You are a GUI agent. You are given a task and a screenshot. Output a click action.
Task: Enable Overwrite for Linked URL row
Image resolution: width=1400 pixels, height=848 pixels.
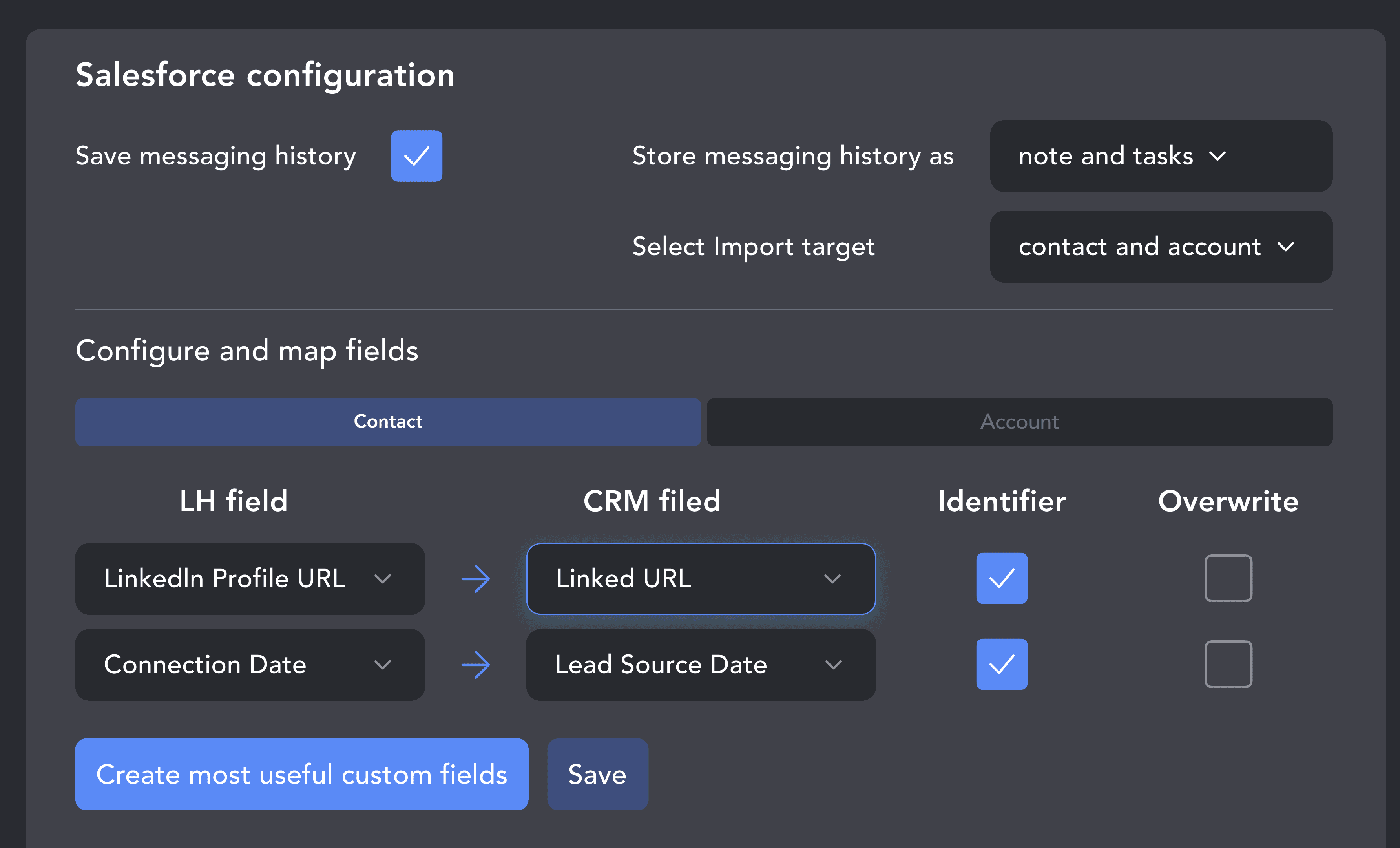(1228, 578)
